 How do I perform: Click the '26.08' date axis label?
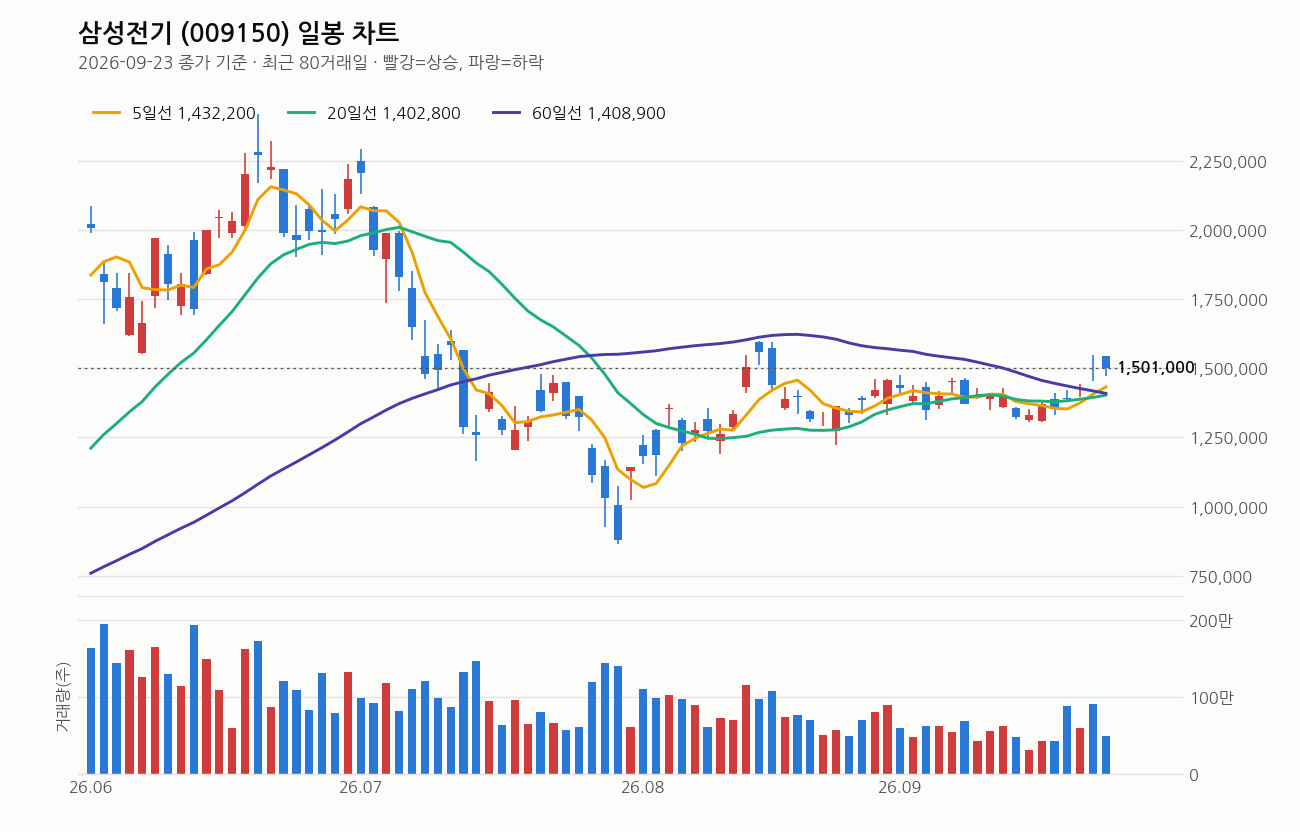(643, 789)
